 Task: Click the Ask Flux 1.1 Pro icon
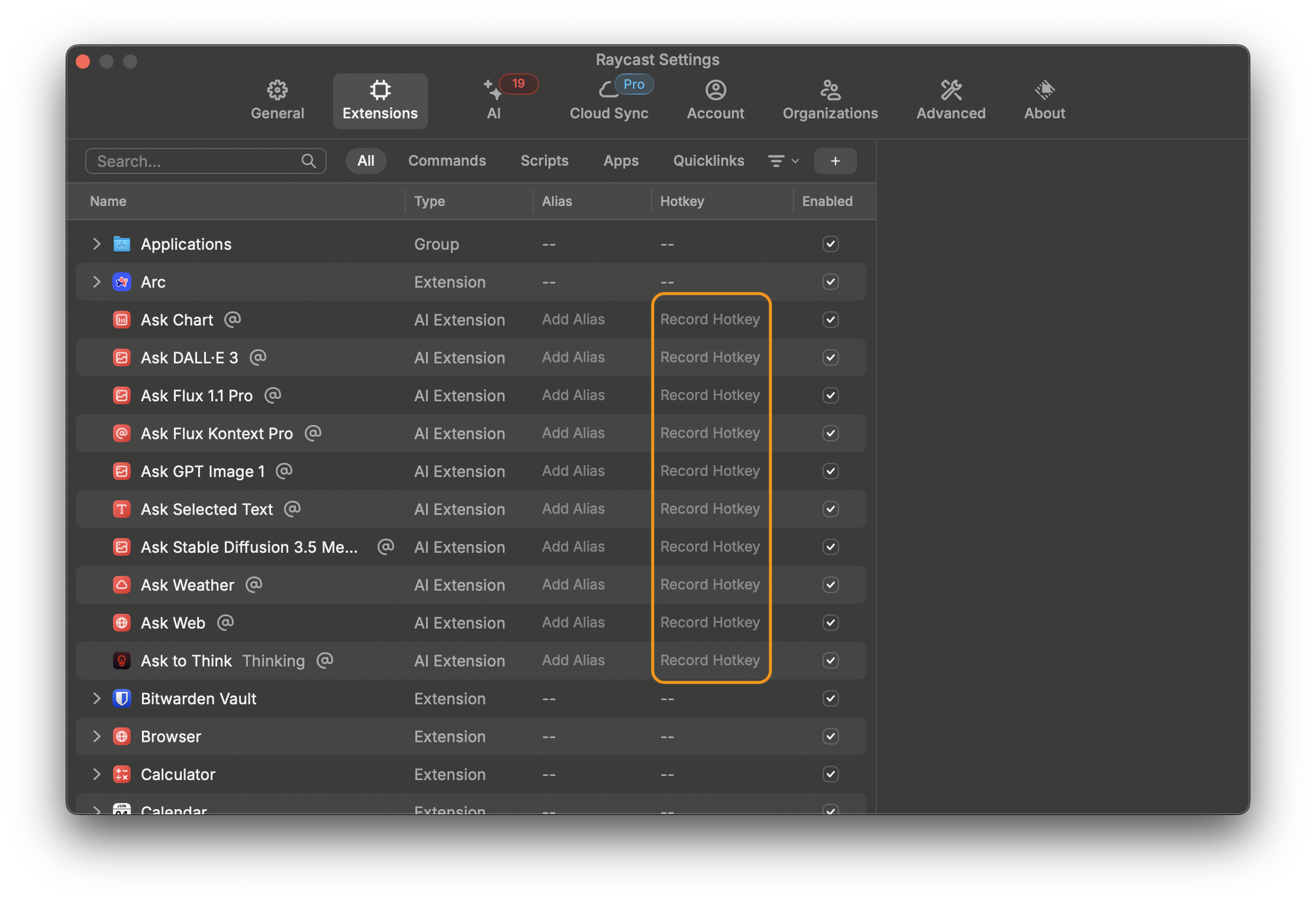click(x=122, y=395)
